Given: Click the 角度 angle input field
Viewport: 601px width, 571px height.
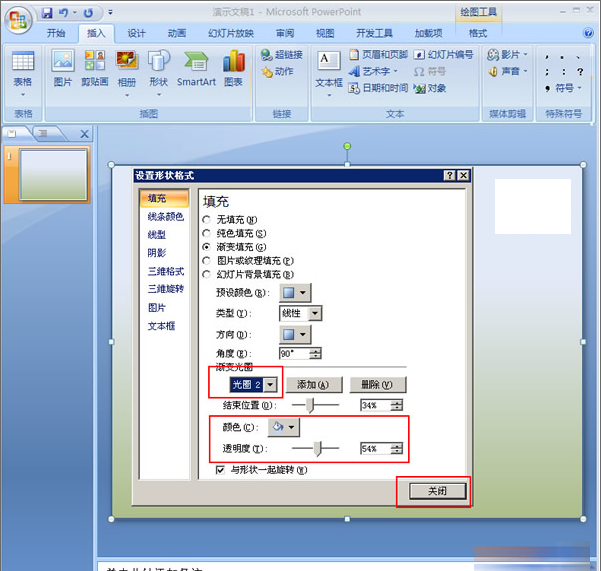Looking at the screenshot, I should (294, 353).
